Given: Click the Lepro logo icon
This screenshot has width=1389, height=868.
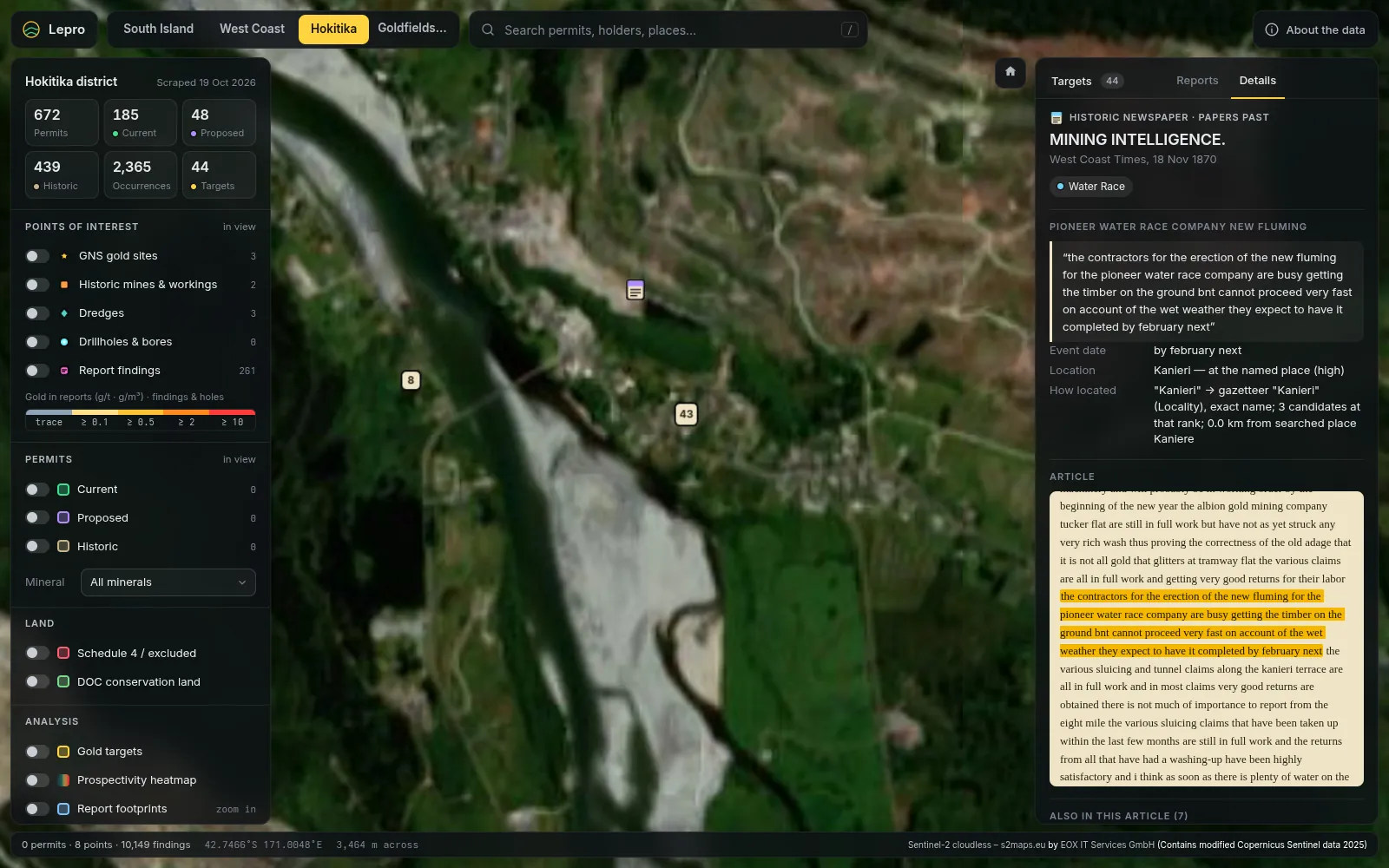Looking at the screenshot, I should (x=31, y=30).
